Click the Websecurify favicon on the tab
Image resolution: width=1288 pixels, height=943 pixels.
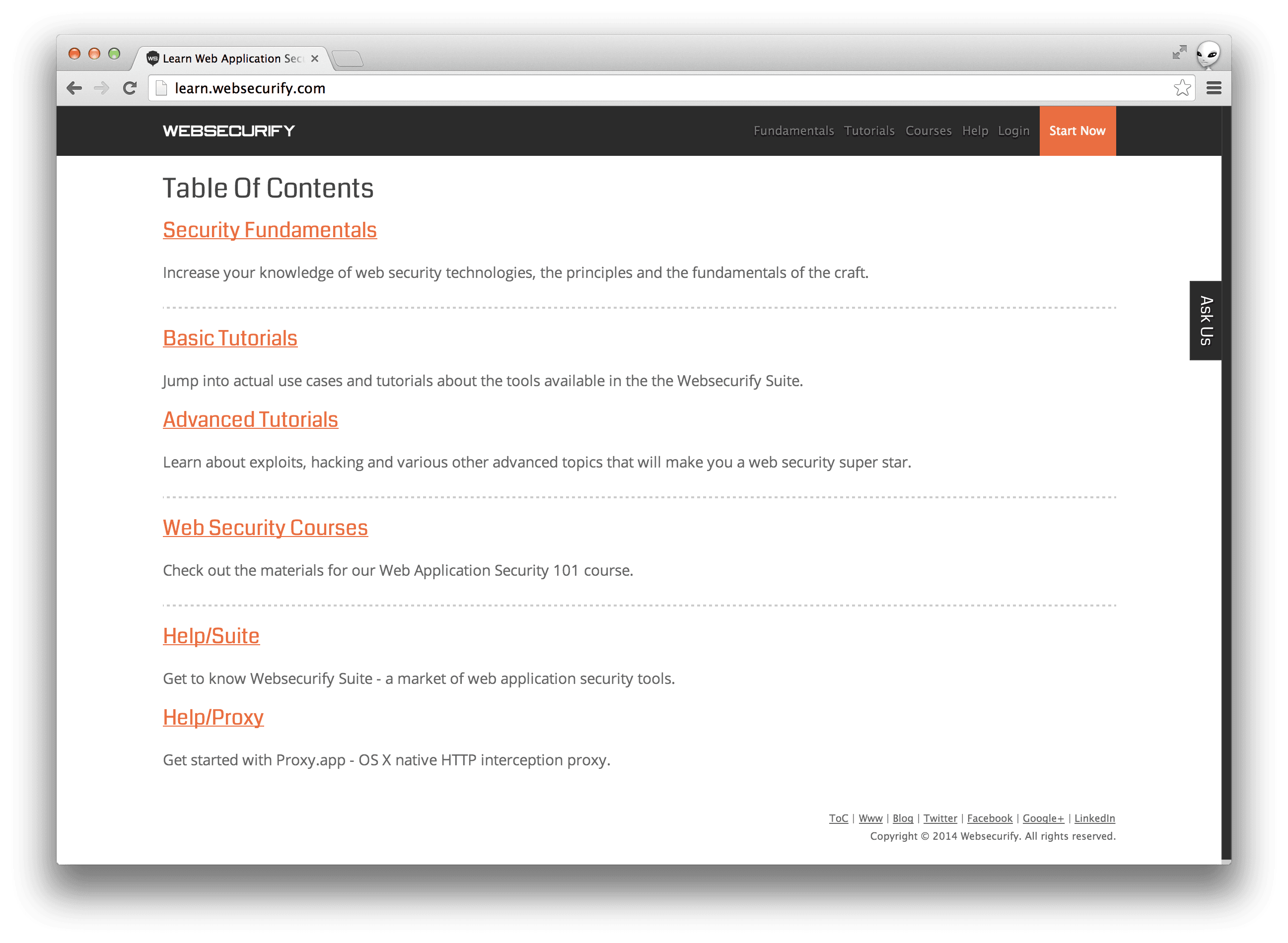pos(152,58)
